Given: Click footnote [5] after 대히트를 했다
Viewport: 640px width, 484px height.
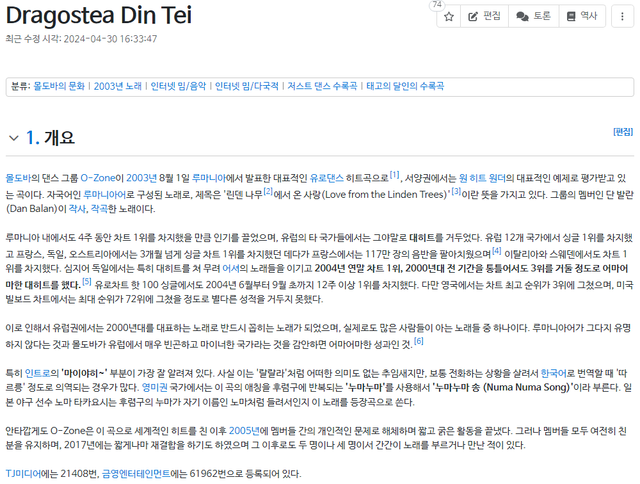Looking at the screenshot, I should (x=87, y=281).
